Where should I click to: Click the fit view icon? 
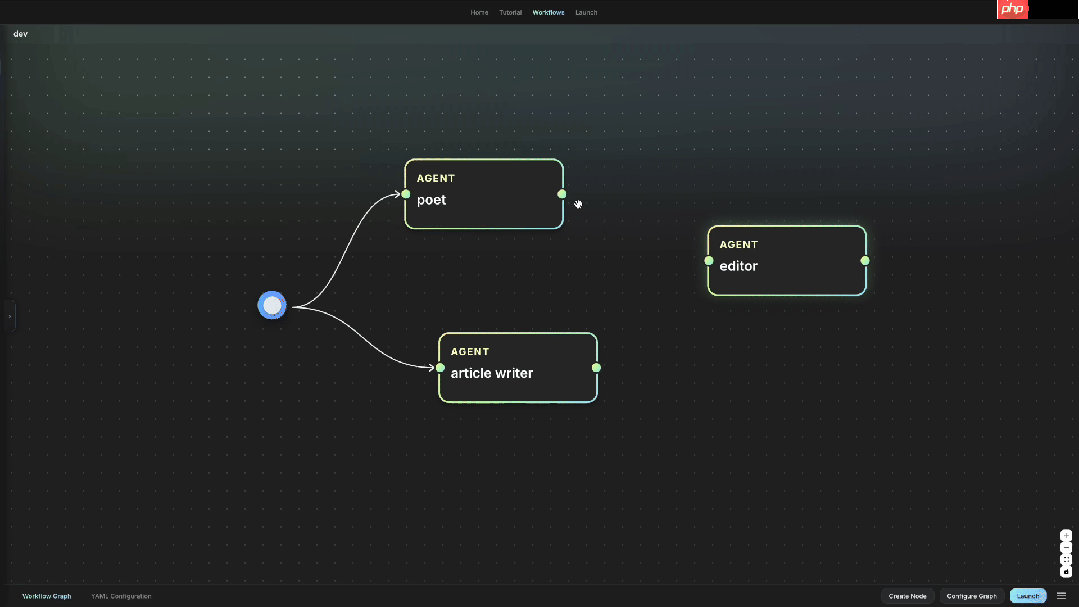[x=1066, y=560]
